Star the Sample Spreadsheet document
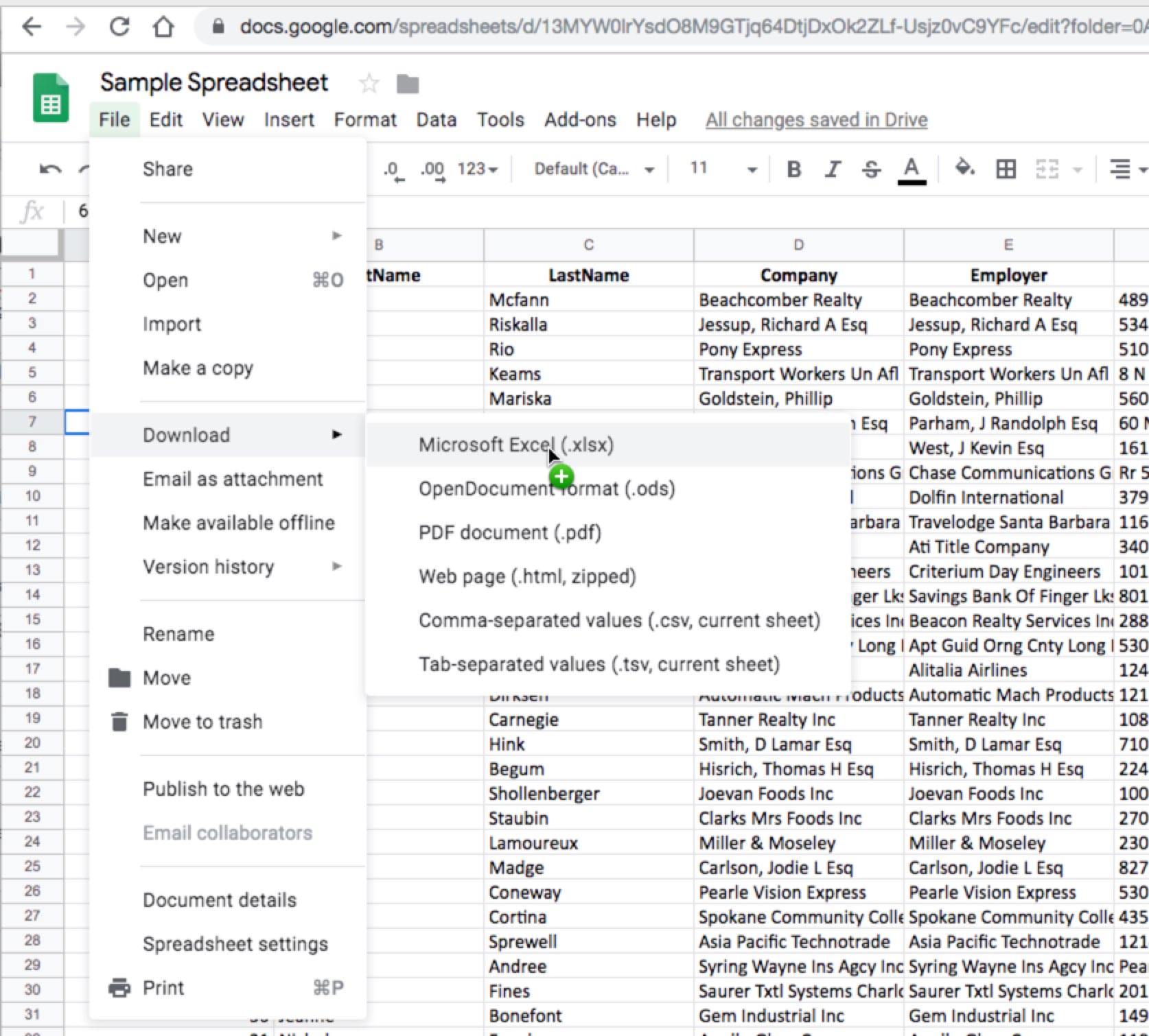 pyautogui.click(x=369, y=84)
